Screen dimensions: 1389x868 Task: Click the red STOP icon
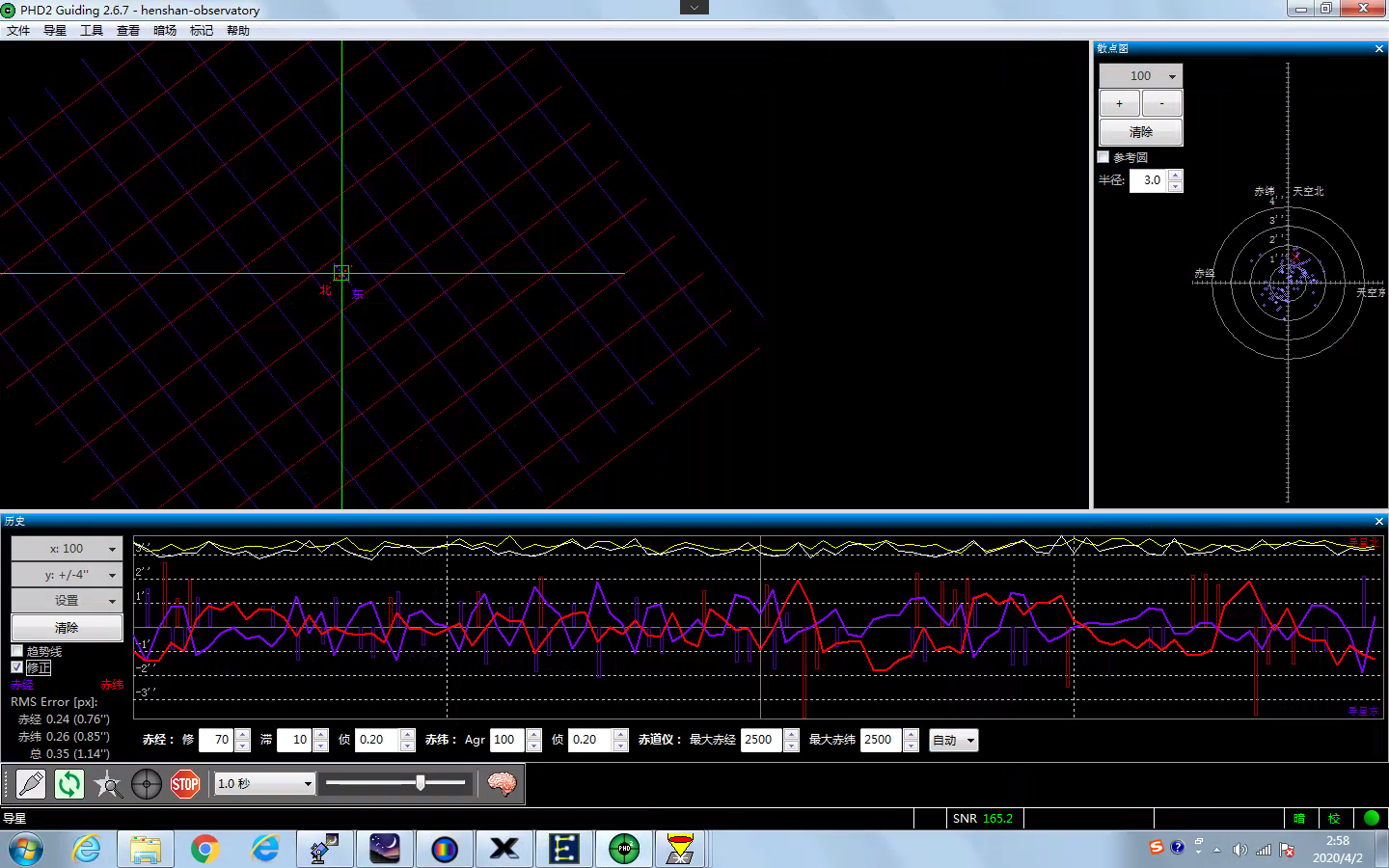click(185, 784)
